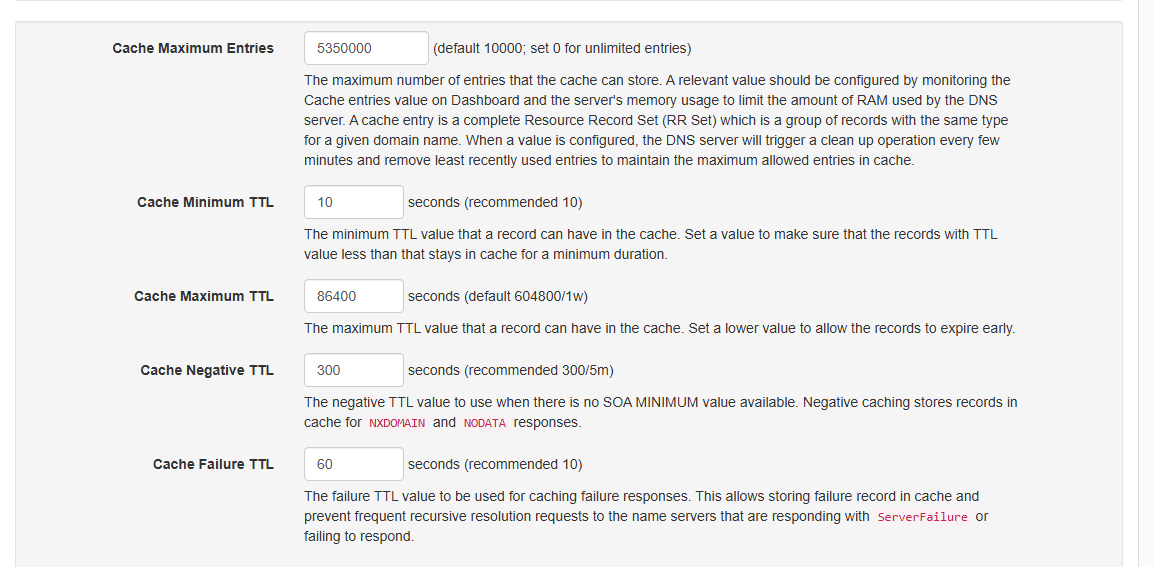This screenshot has width=1154, height=567.
Task: Select the Cache Maximum TTL field showing 86400
Action: [x=354, y=296]
